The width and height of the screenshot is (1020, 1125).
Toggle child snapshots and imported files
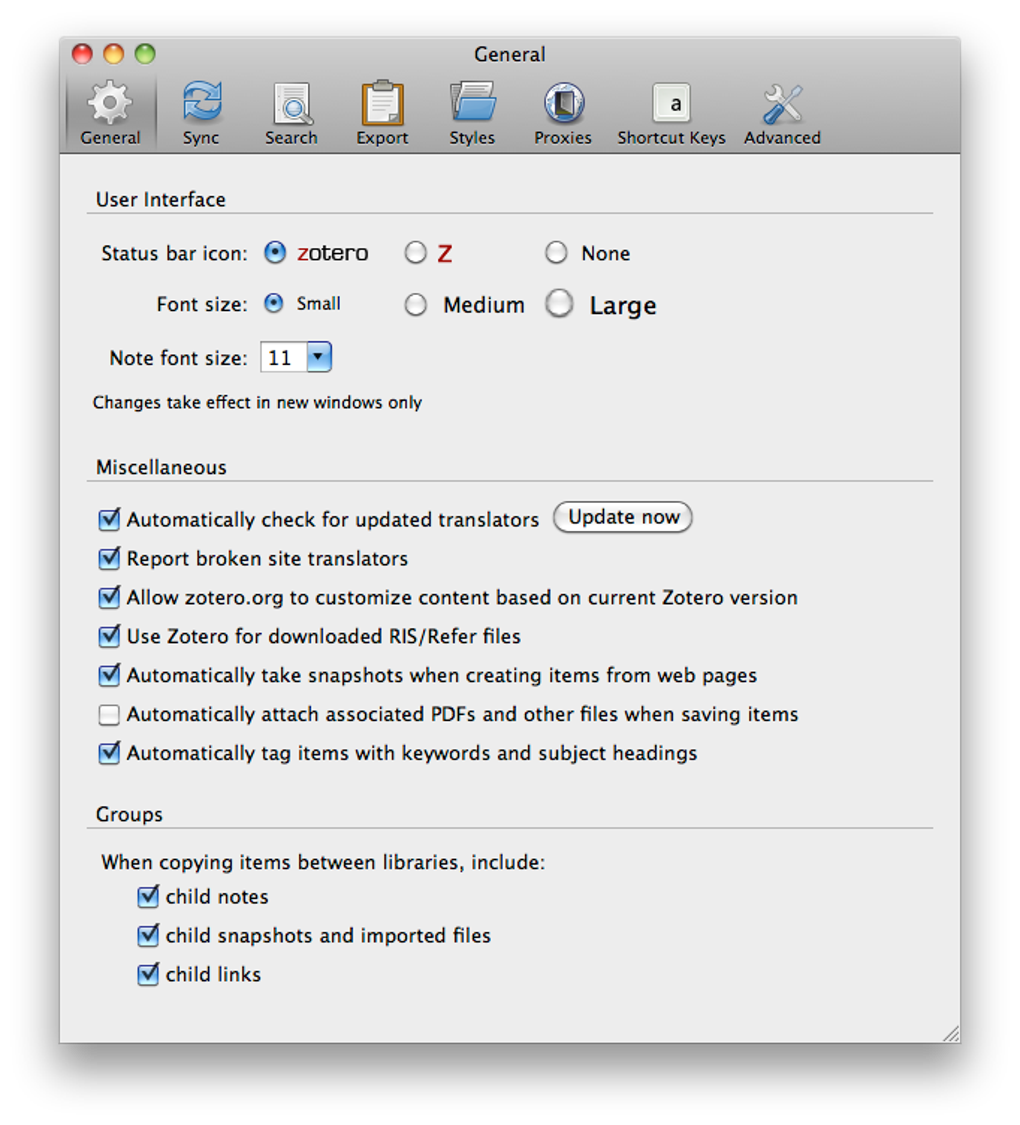click(148, 935)
